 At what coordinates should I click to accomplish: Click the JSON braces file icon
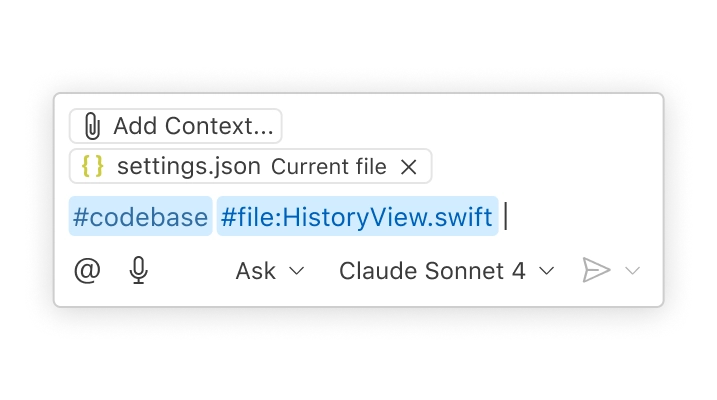pos(93,167)
